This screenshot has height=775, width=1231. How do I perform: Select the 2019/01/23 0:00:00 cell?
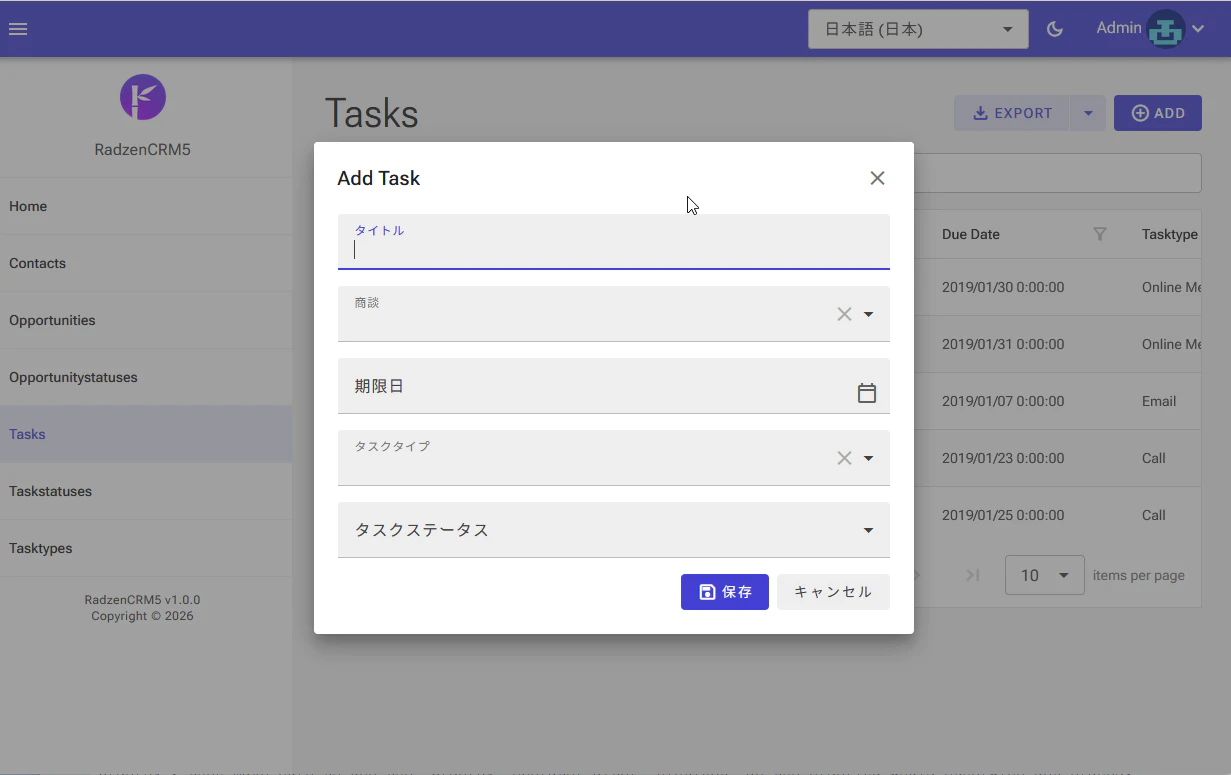[x=1003, y=458]
